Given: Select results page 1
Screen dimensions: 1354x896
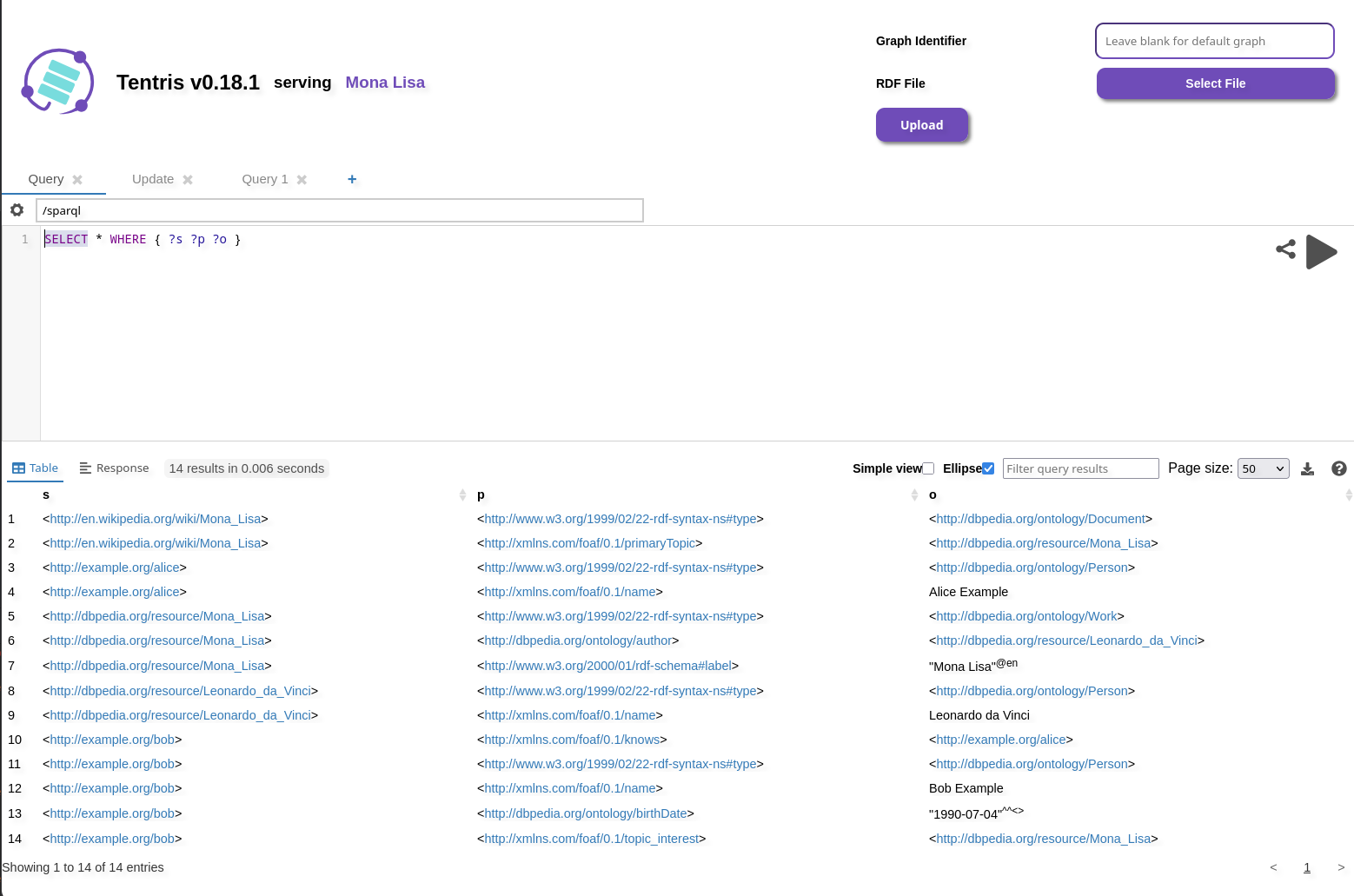Looking at the screenshot, I should (x=1307, y=867).
